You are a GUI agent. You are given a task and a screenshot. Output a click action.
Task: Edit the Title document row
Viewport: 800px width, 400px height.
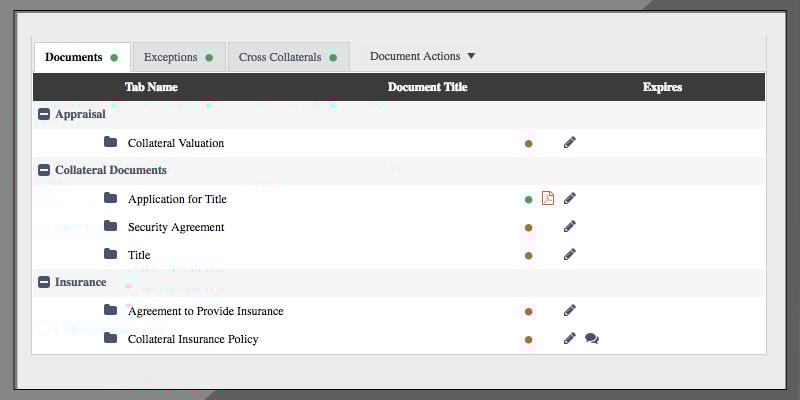pos(569,255)
